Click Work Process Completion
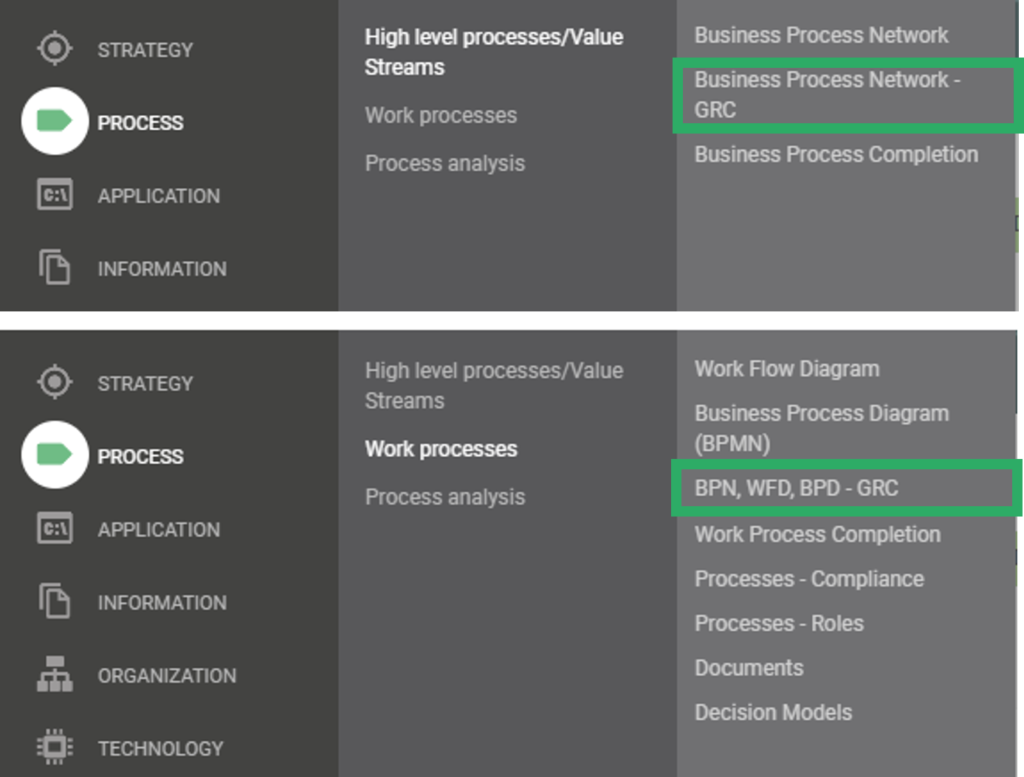 (817, 534)
